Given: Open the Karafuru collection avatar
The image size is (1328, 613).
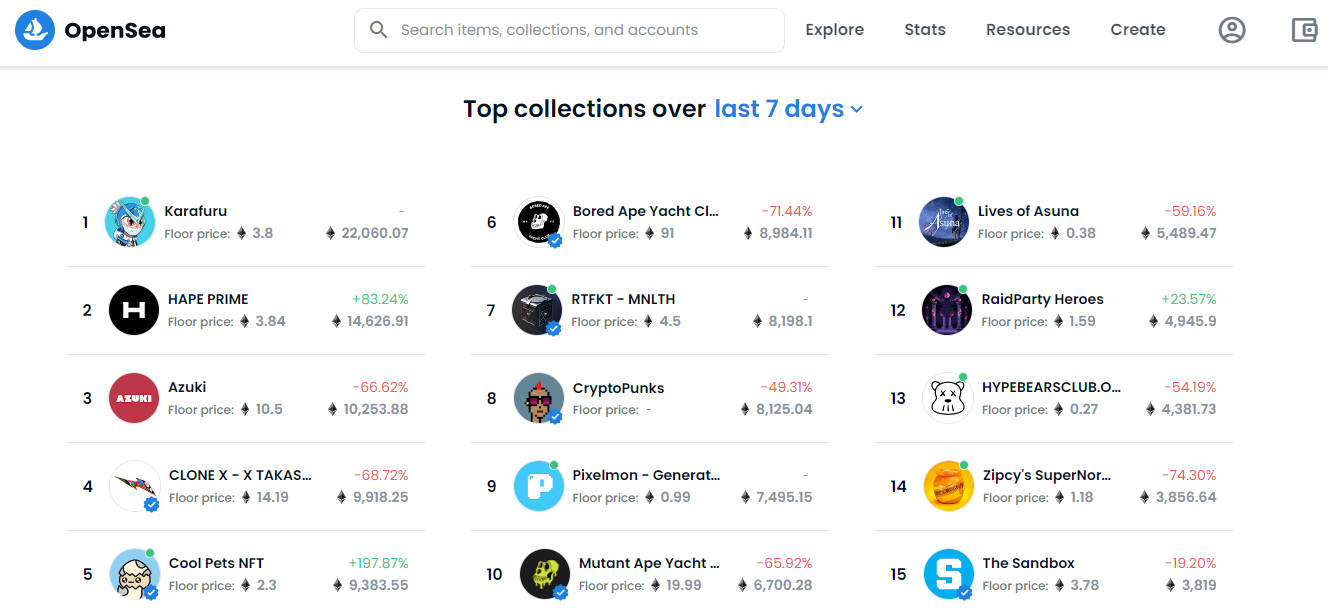Looking at the screenshot, I should tap(129, 222).
